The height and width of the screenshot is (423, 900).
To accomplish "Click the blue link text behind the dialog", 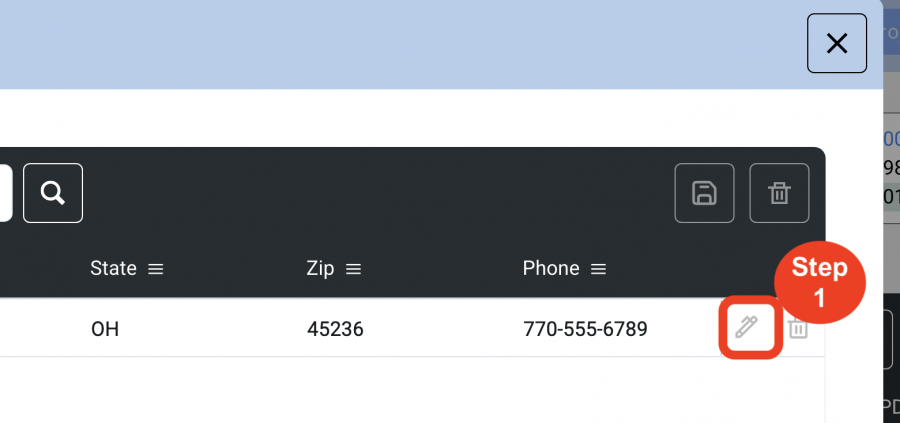I will (x=891, y=139).
